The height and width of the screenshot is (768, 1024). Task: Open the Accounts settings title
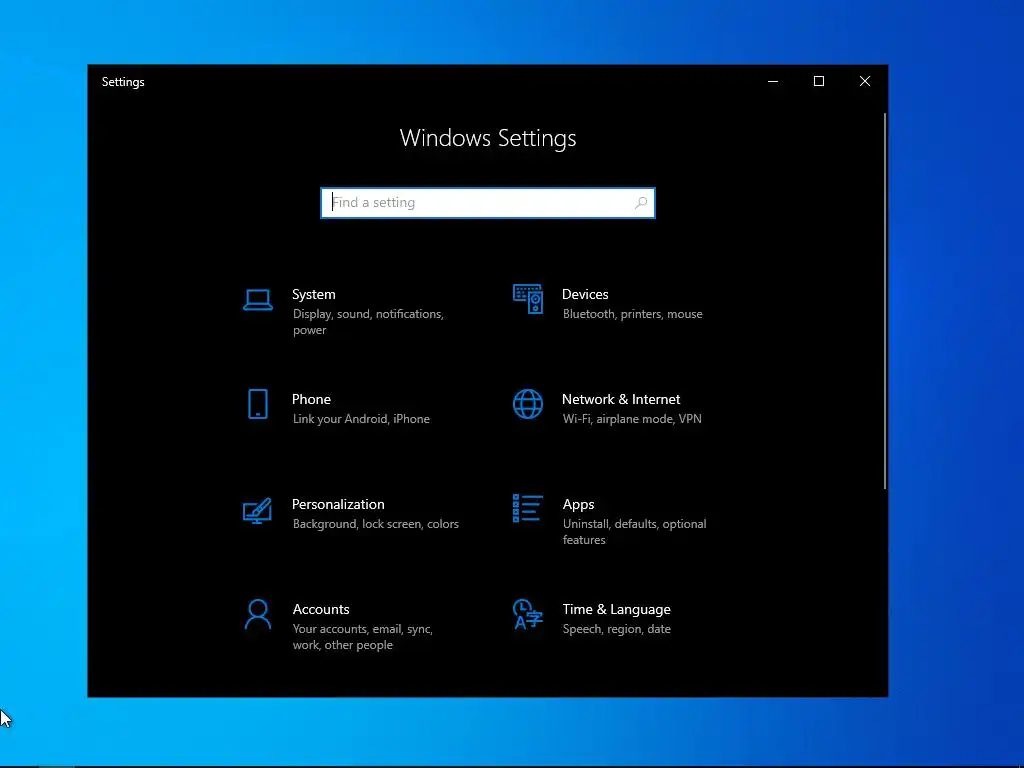click(321, 609)
